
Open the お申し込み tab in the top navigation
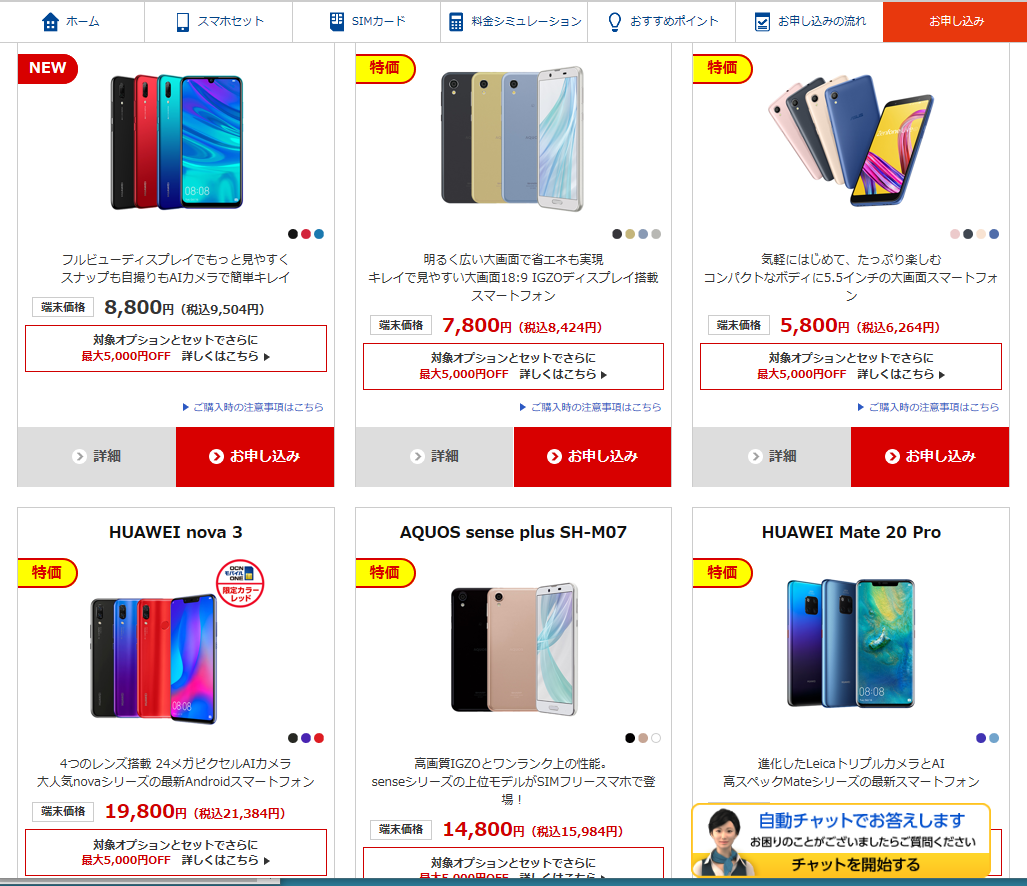point(955,22)
